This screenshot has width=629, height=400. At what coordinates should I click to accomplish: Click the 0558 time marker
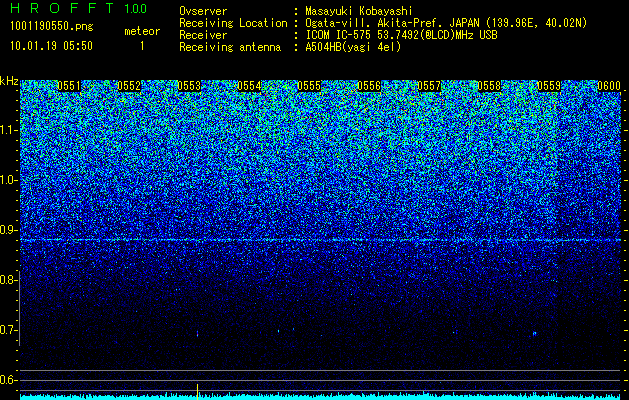click(x=489, y=86)
